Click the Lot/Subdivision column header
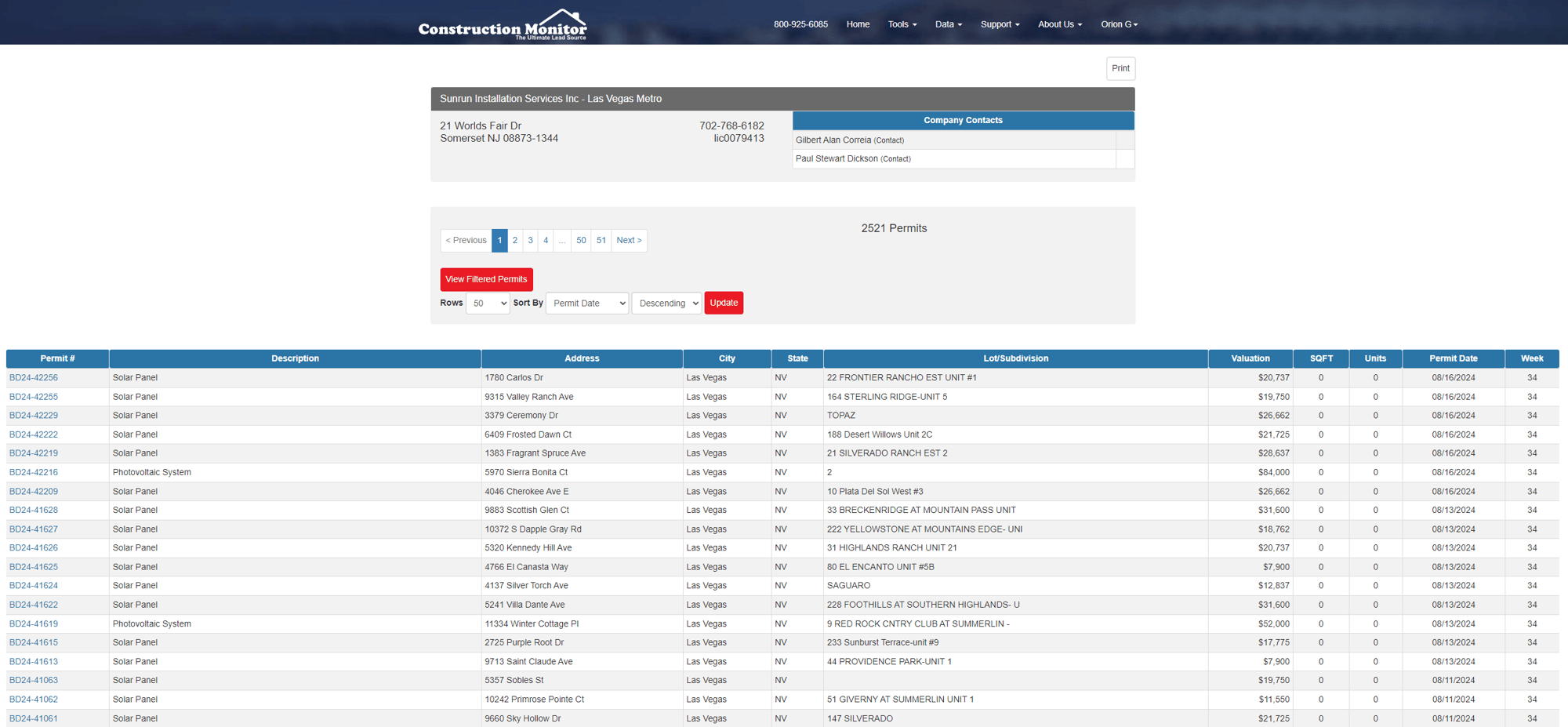Screen dimensions: 1568x727 pos(1015,358)
